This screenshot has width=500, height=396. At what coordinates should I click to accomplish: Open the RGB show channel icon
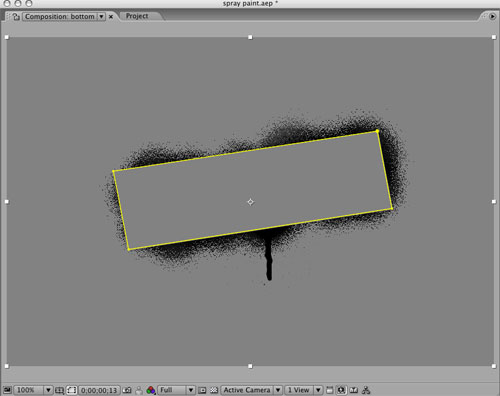tap(151, 390)
